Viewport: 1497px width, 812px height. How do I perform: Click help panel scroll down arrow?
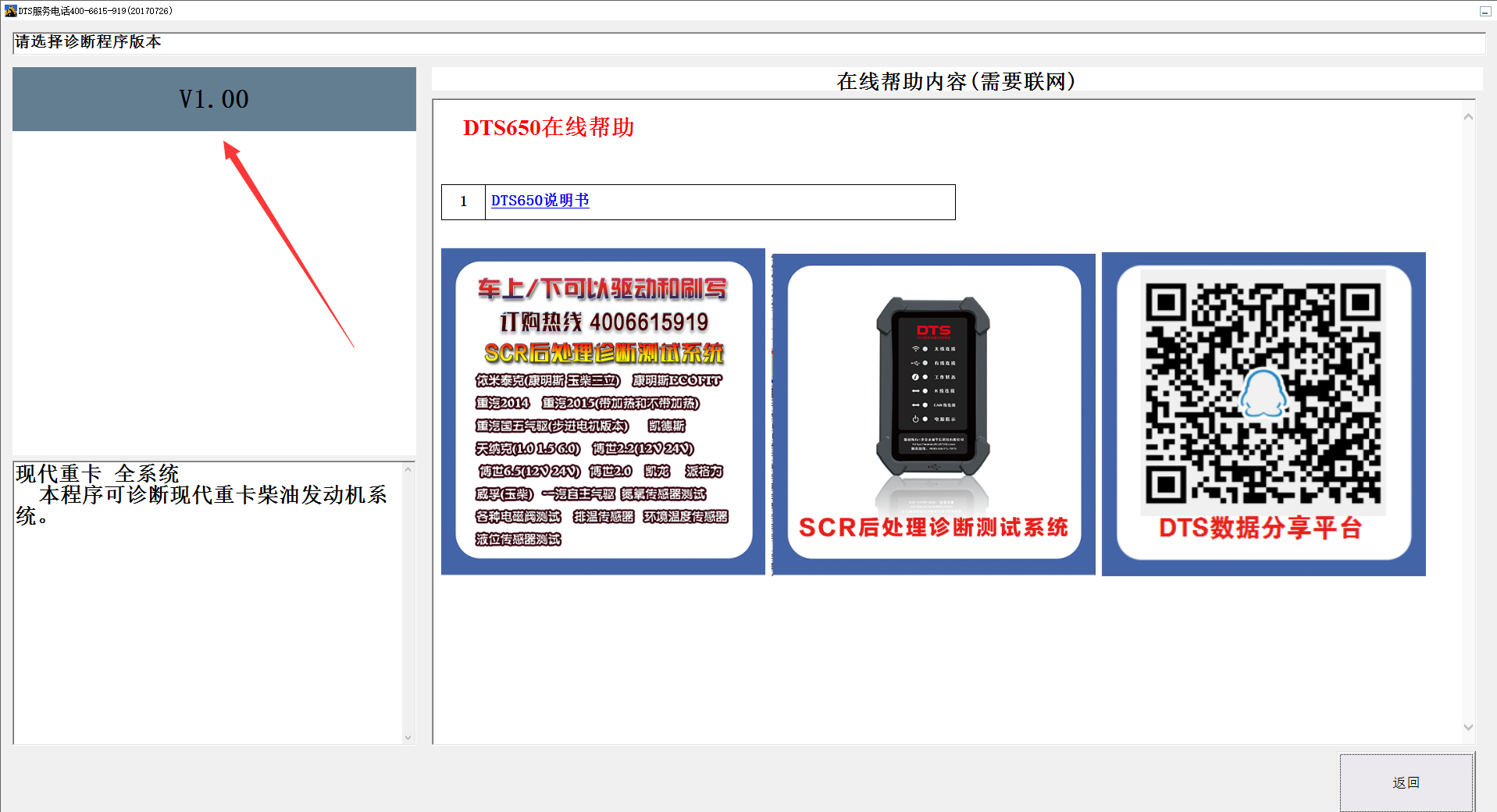(1468, 727)
